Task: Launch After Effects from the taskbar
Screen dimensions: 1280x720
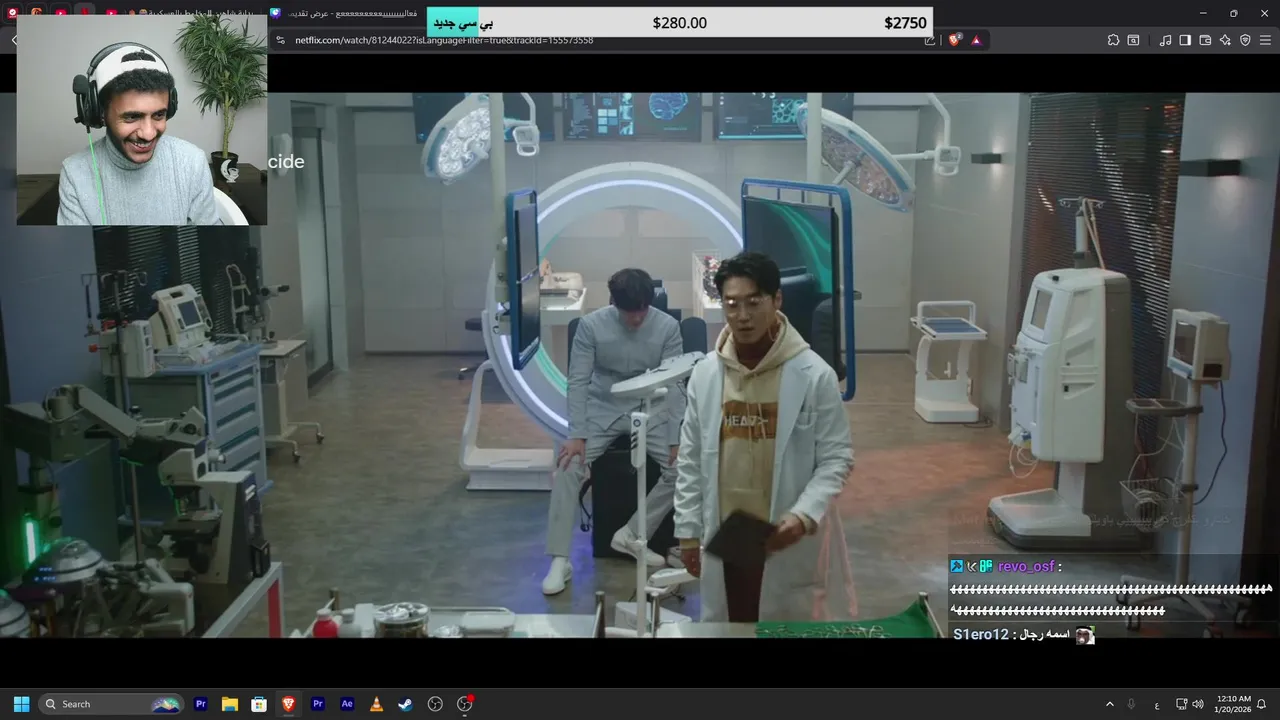Action: pos(347,704)
